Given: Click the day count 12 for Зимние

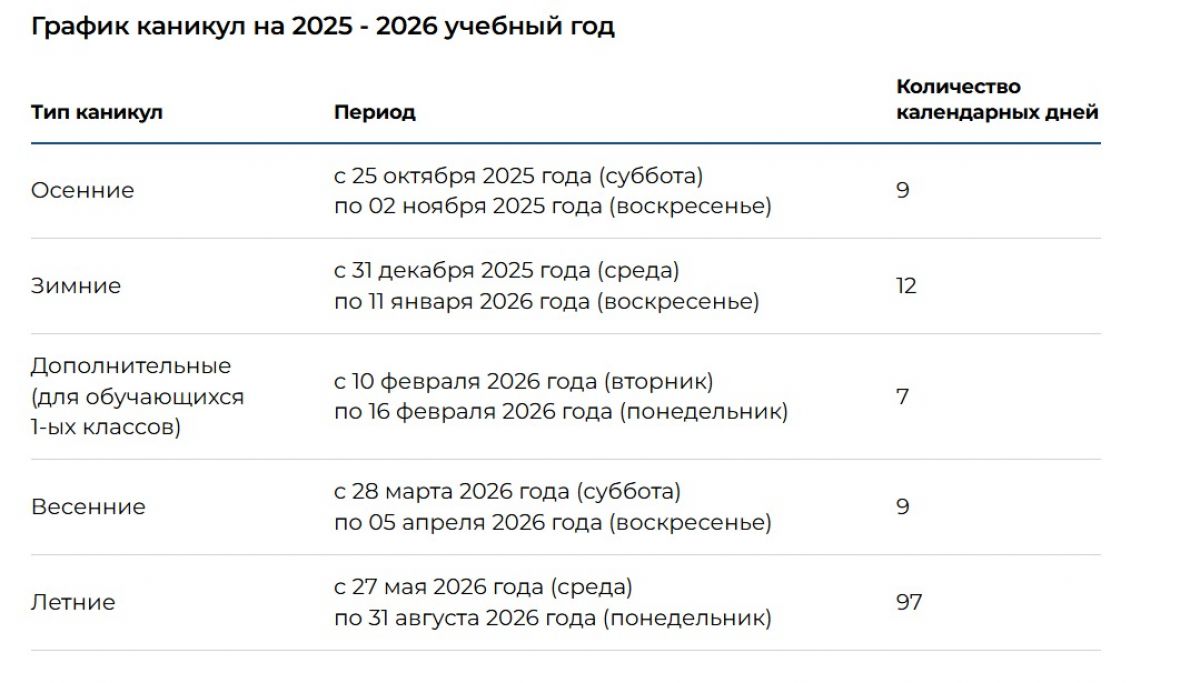Looking at the screenshot, I should pyautogui.click(x=906, y=286).
